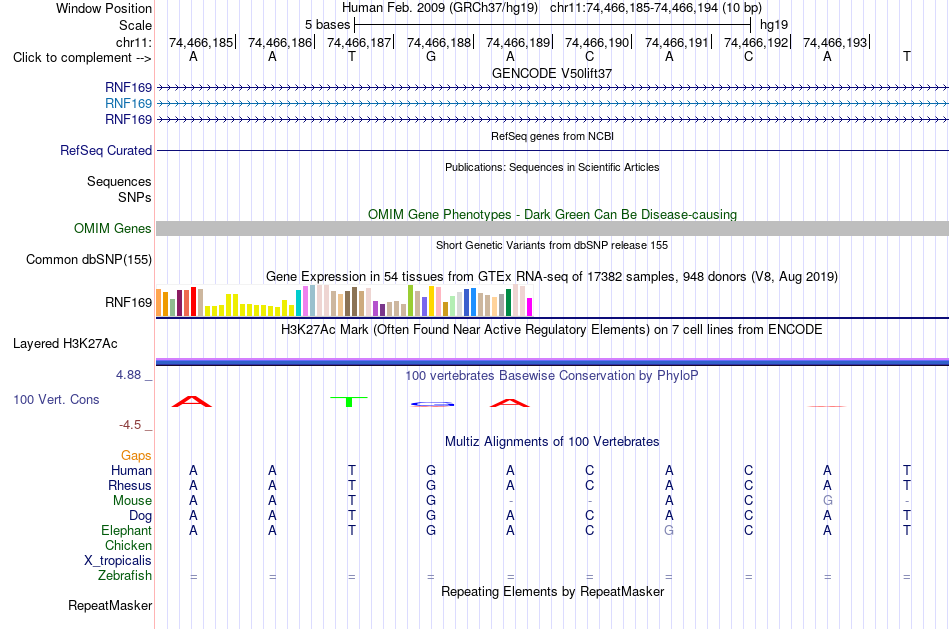950x629 pixels.
Task: Open '100 vertebrates Basewise Conservation by PhyloP' title
Action: pos(552,376)
